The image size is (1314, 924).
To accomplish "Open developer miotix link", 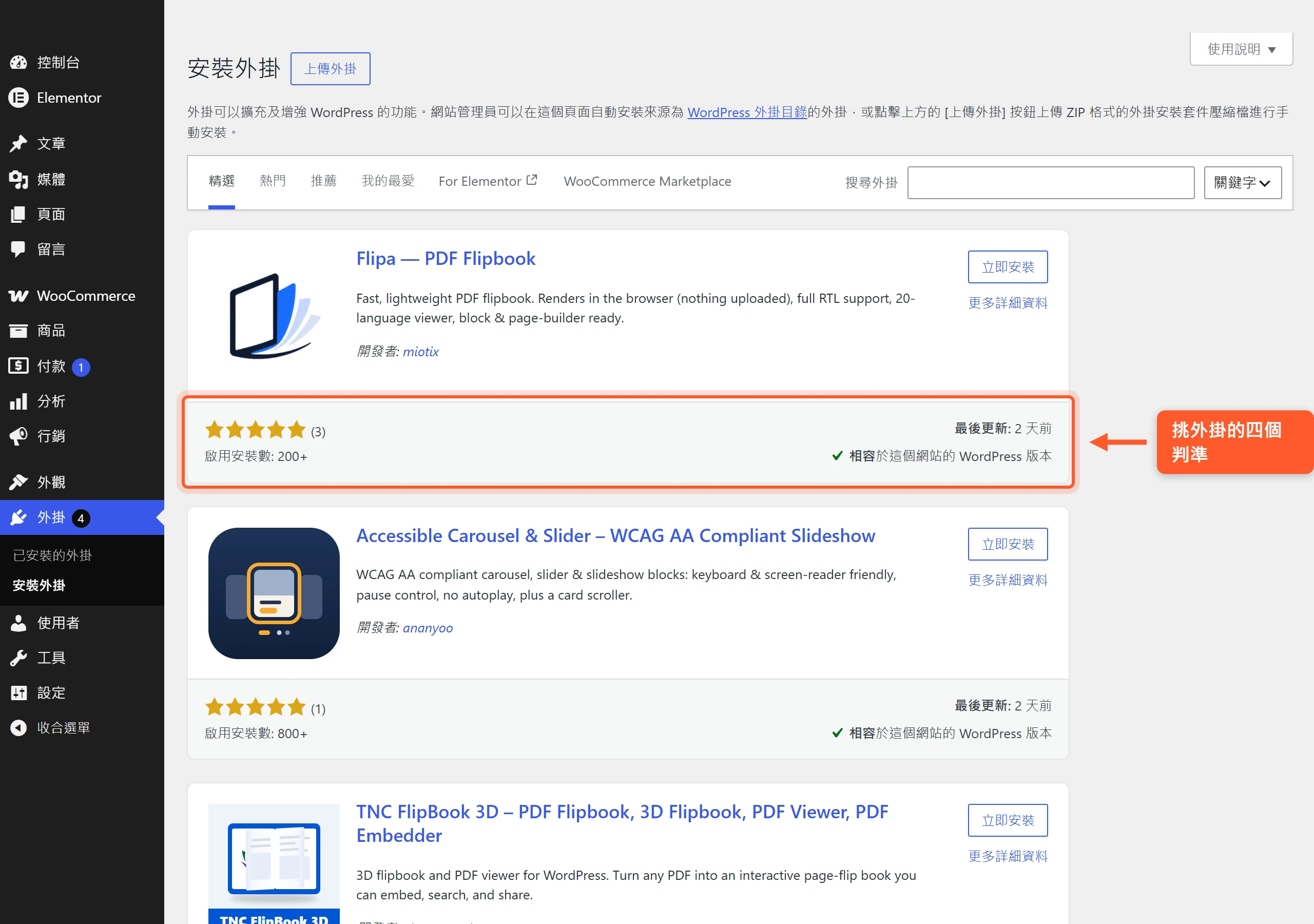I will [x=421, y=352].
